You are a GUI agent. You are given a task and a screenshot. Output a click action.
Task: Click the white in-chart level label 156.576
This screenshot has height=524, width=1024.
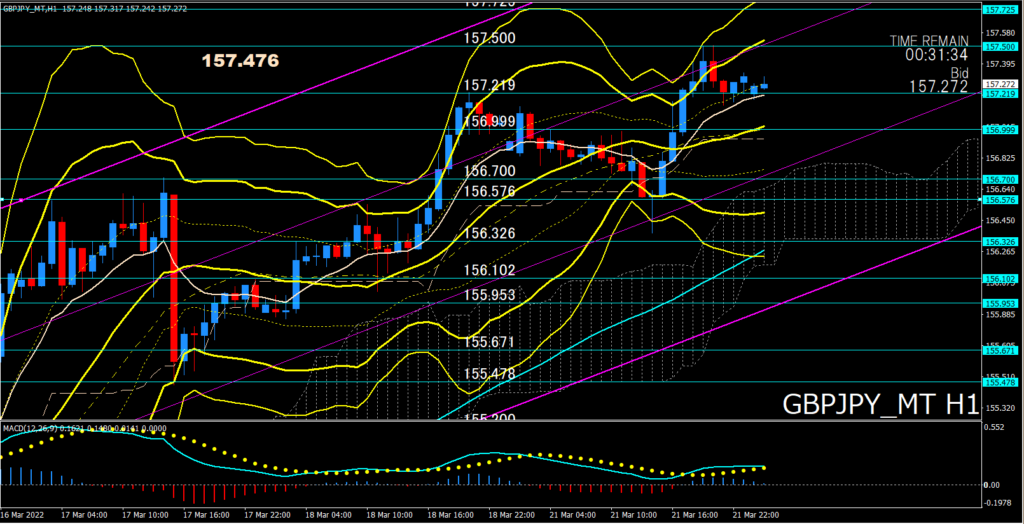tap(490, 191)
